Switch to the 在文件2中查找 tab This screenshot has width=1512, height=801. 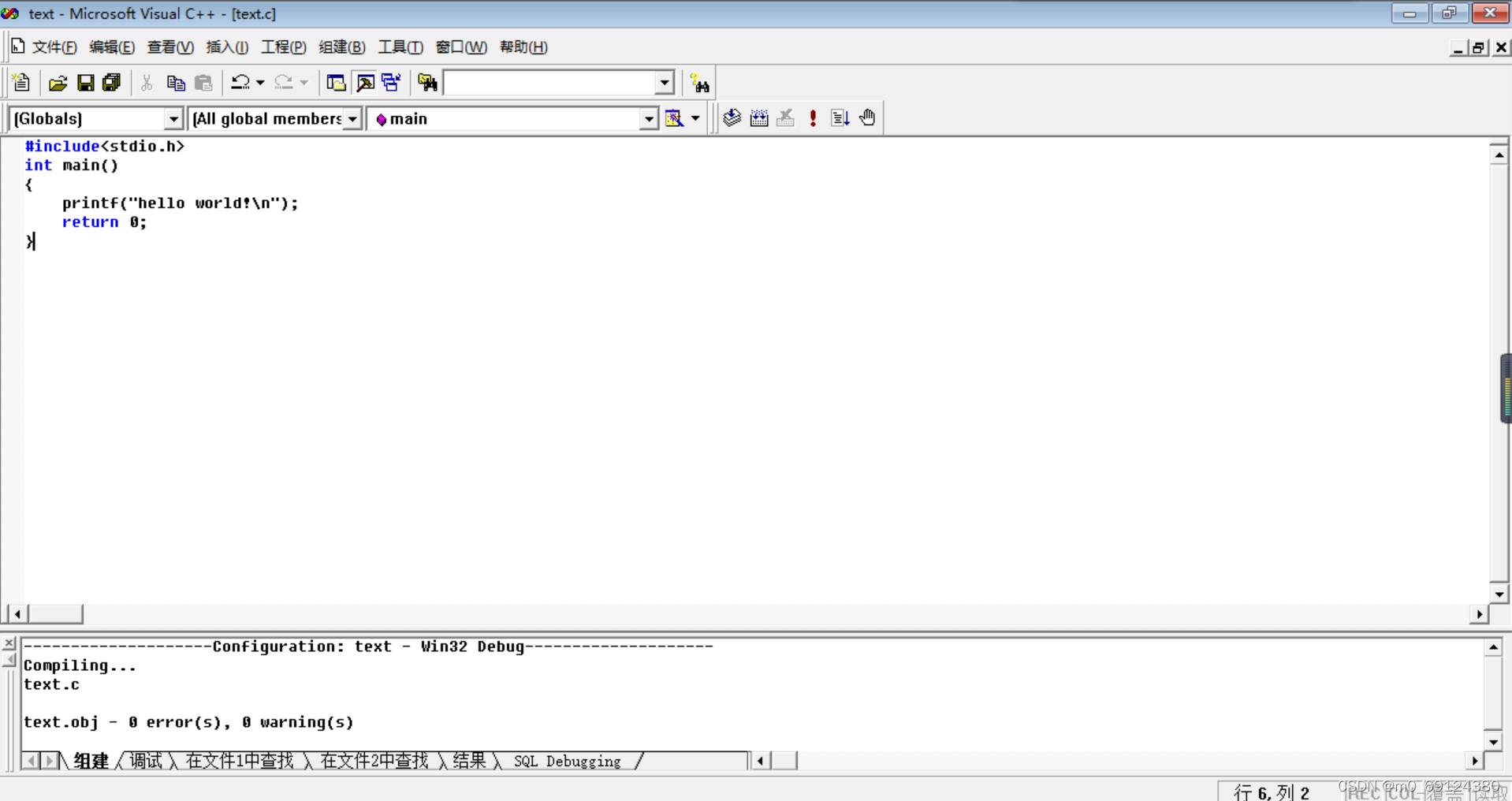[374, 761]
